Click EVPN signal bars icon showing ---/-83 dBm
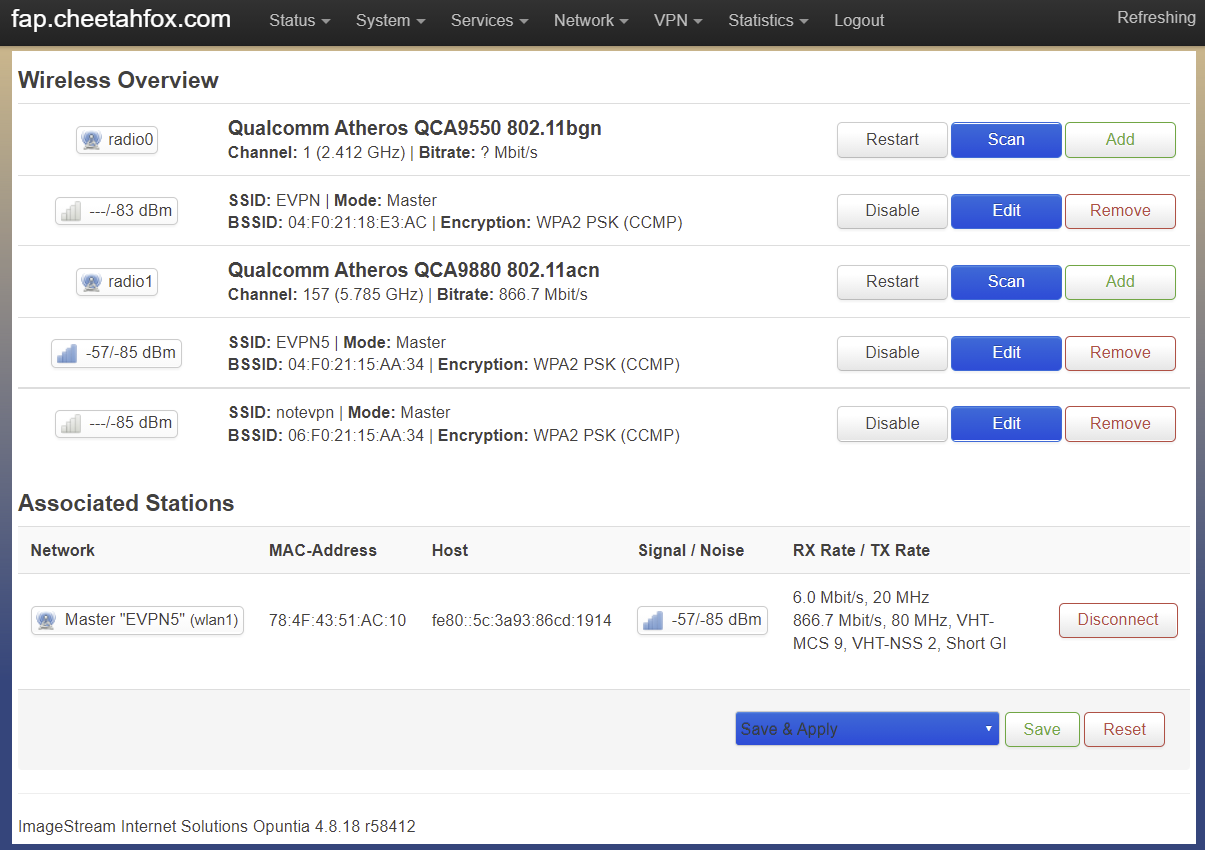This screenshot has width=1205, height=850. pyautogui.click(x=70, y=211)
